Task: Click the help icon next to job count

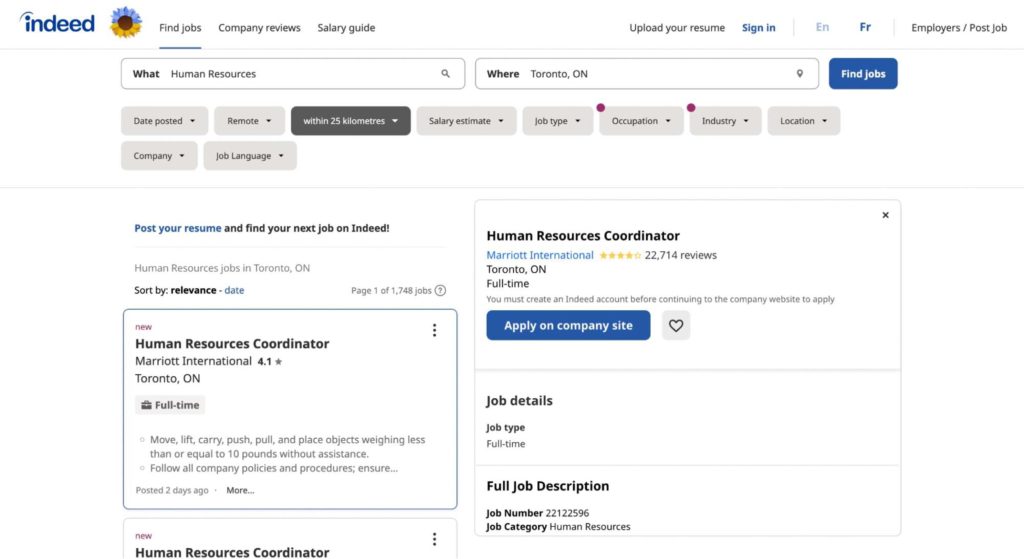Action: click(x=441, y=291)
